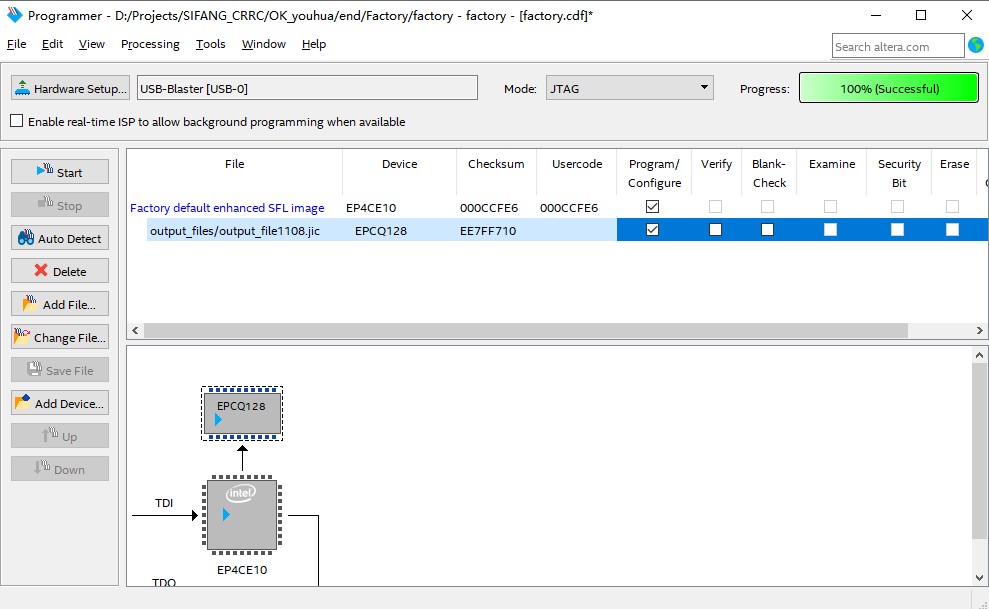Viewport: 989px width, 609px height.
Task: Click Add File button
Action: pyautogui.click(x=60, y=304)
